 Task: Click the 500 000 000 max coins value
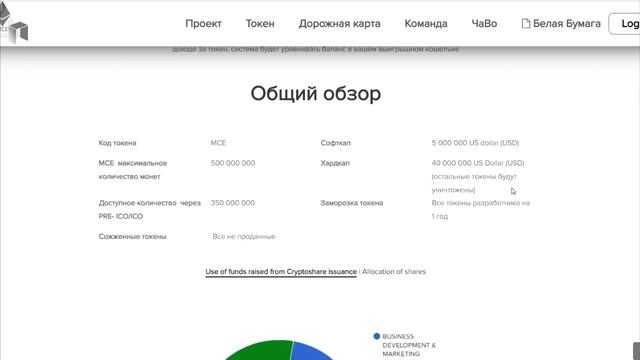tap(233, 163)
